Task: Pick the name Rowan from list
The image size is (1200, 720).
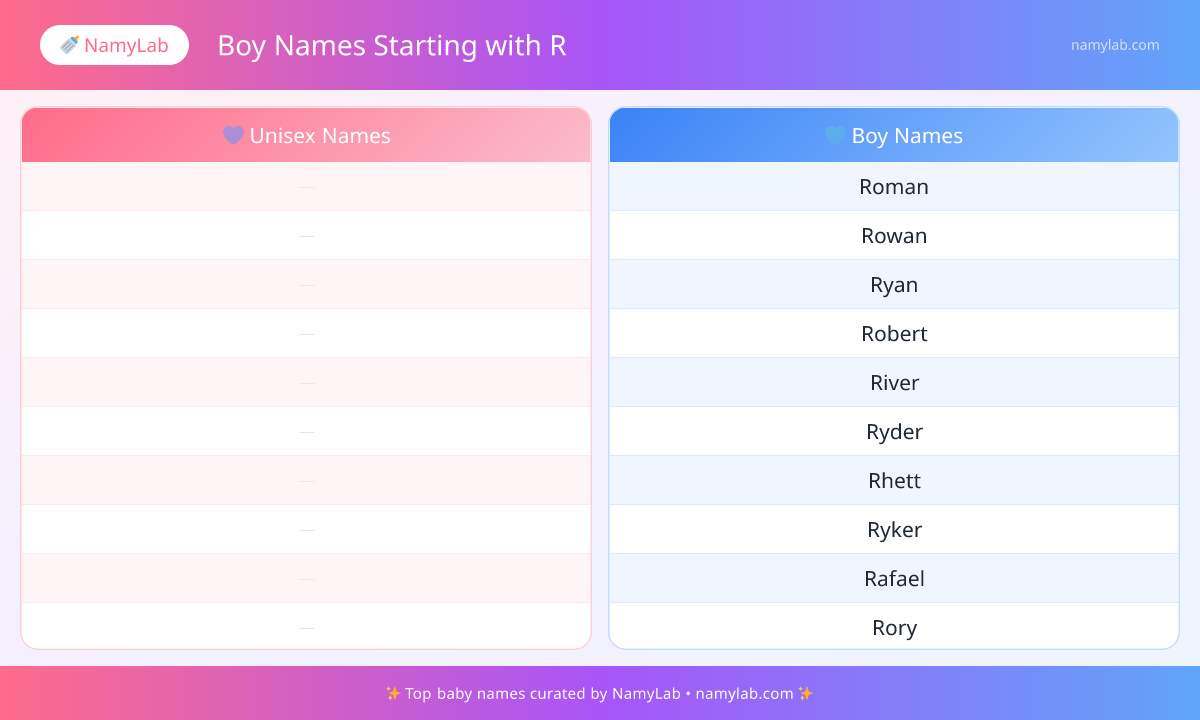Action: click(894, 236)
